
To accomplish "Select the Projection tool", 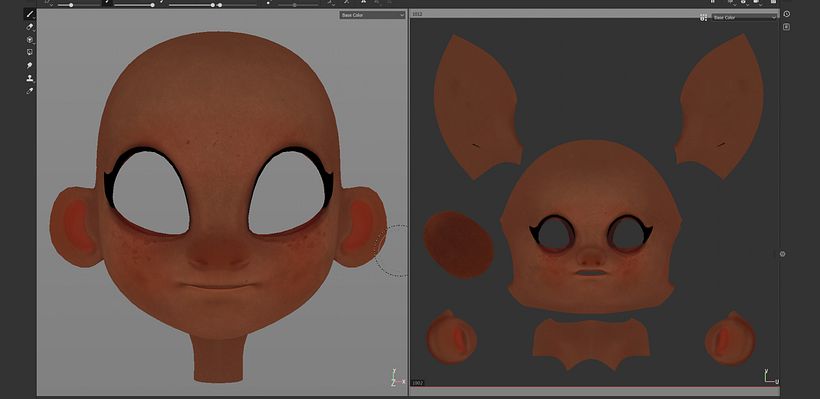I will (30, 40).
